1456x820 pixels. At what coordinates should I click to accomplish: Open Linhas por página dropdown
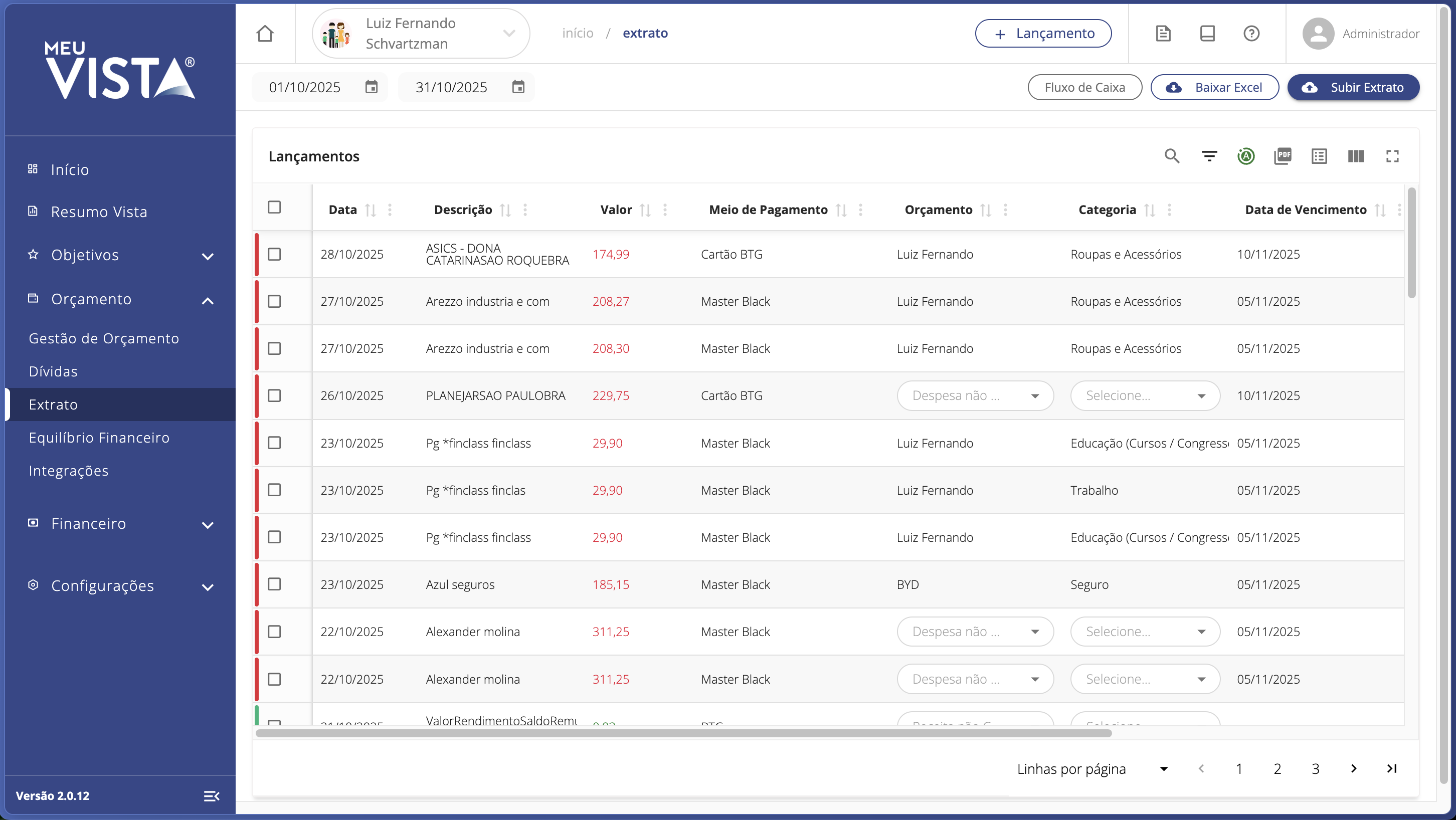pos(1163,768)
